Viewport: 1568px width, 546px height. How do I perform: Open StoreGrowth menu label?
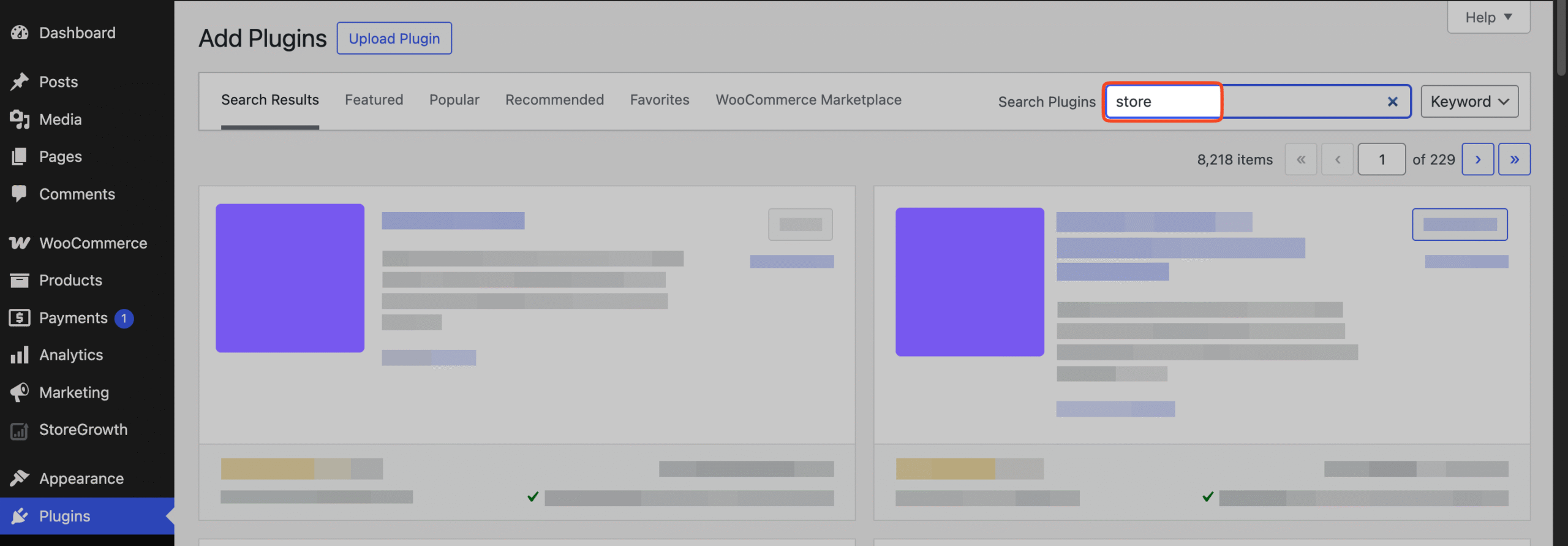[83, 430]
